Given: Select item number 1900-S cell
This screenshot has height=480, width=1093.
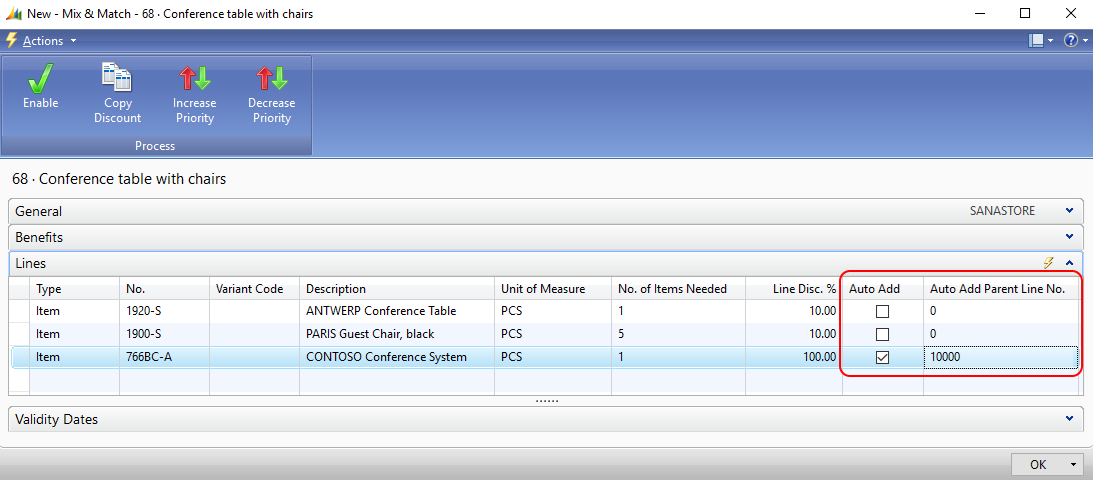Looking at the screenshot, I should [165, 334].
